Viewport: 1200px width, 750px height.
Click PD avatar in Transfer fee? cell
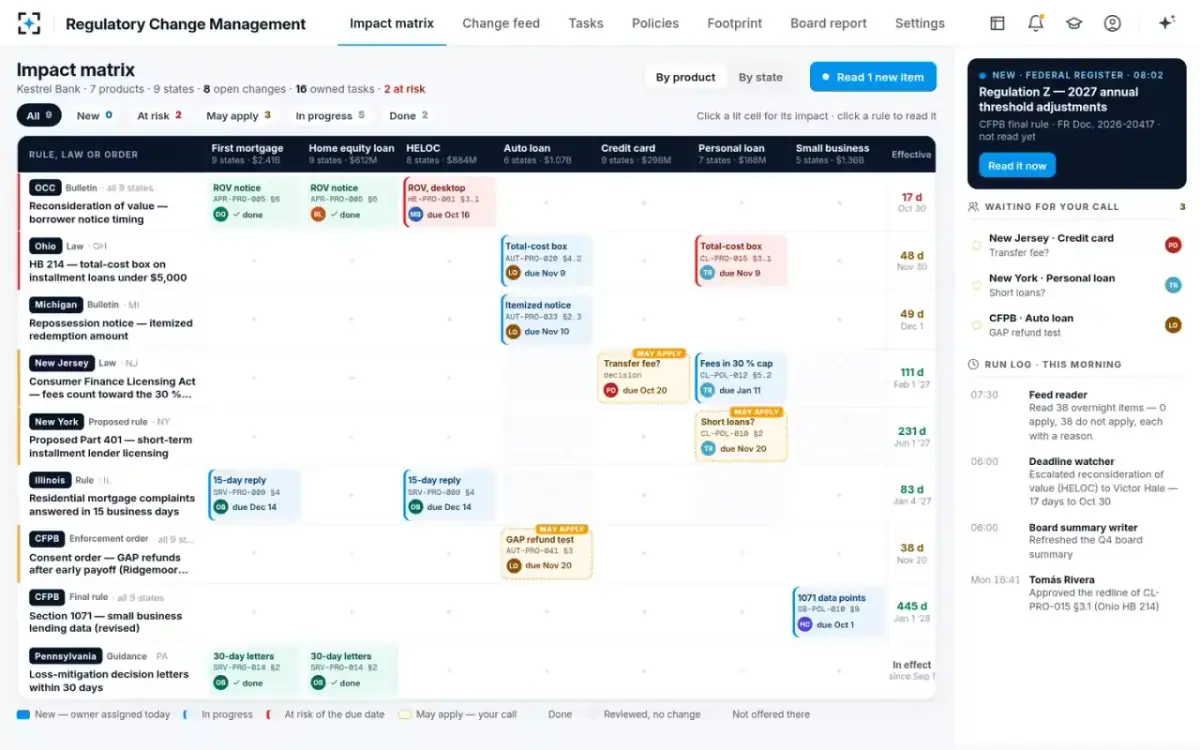tap(611, 390)
